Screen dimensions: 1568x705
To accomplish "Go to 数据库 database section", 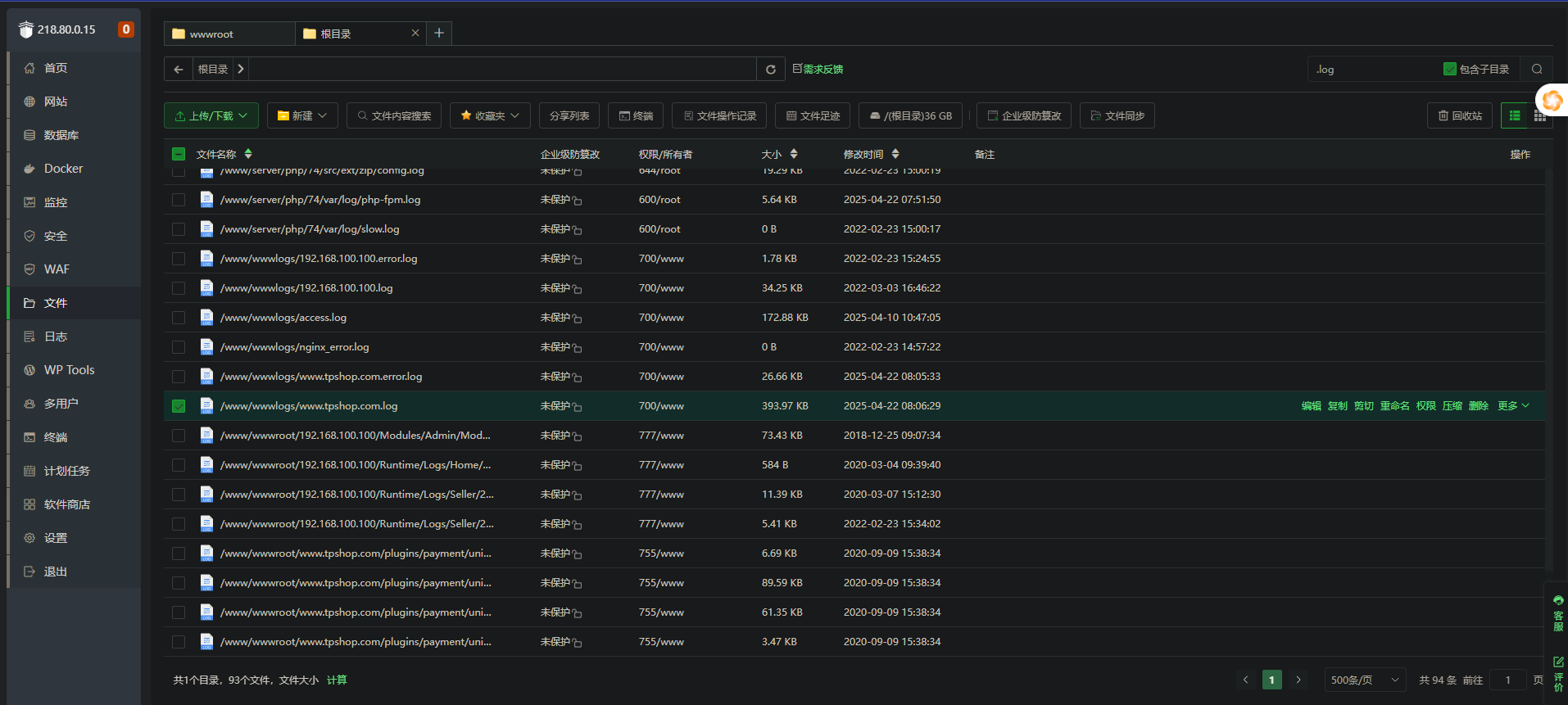I will click(x=61, y=135).
